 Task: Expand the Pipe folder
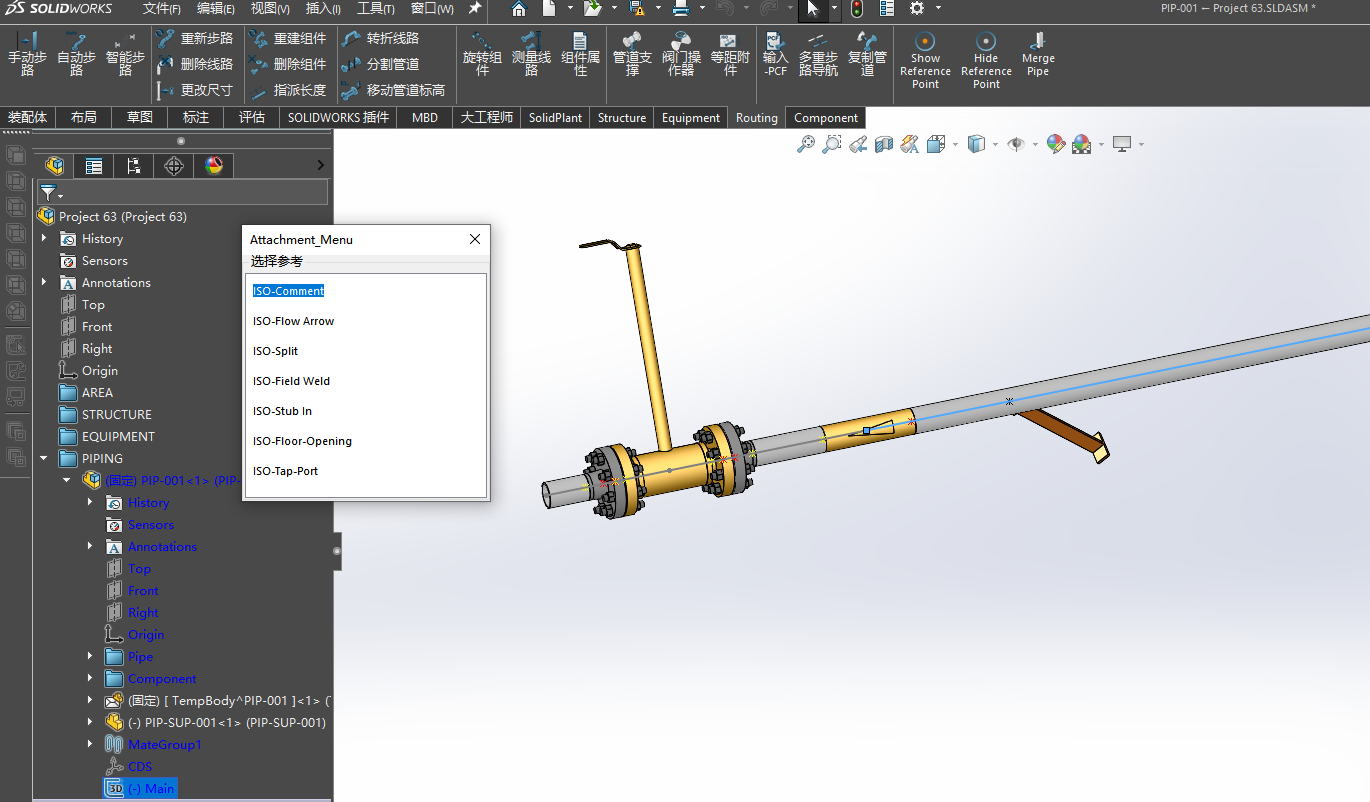90,656
